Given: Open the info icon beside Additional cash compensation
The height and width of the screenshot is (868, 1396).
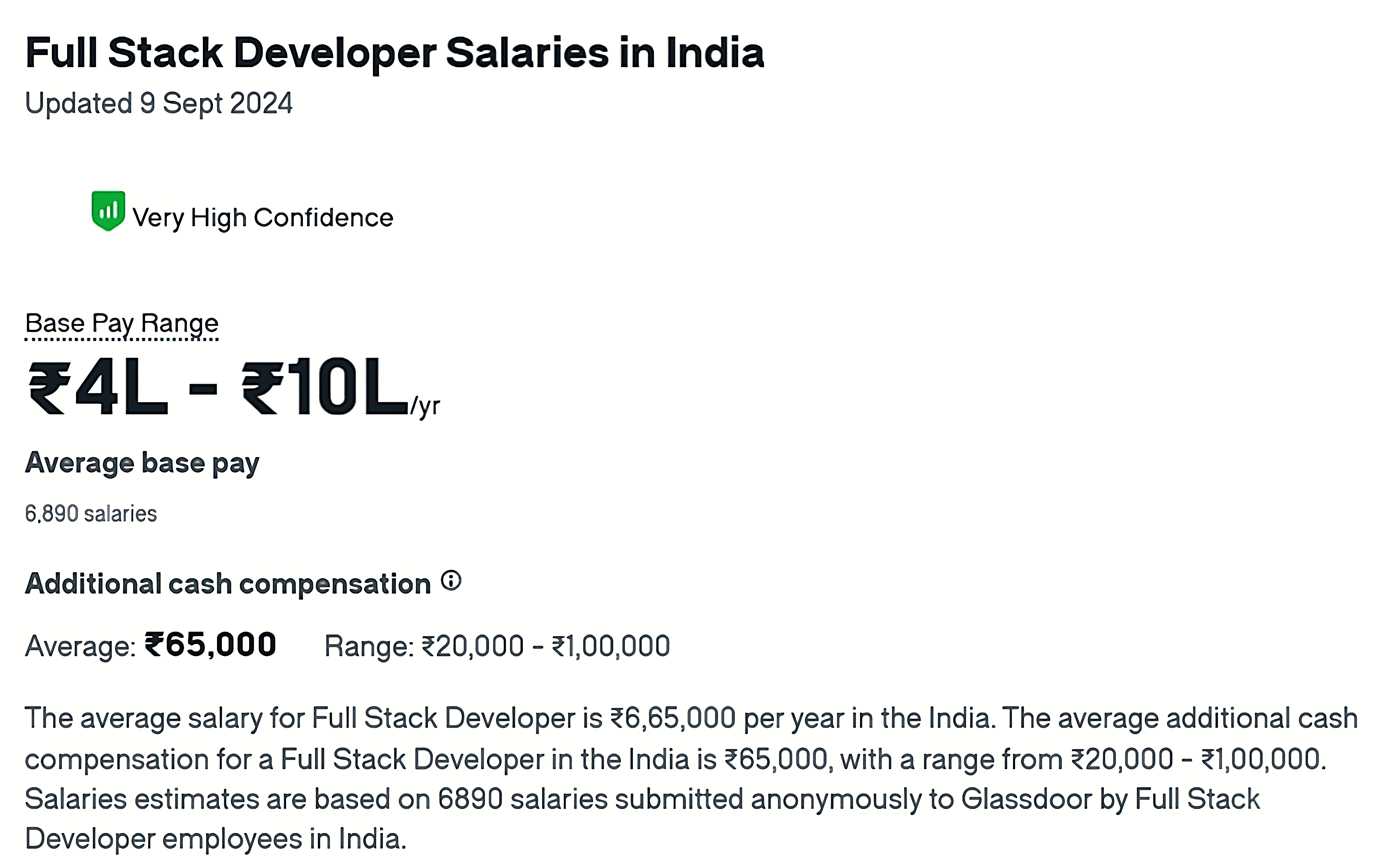Looking at the screenshot, I should click(451, 580).
